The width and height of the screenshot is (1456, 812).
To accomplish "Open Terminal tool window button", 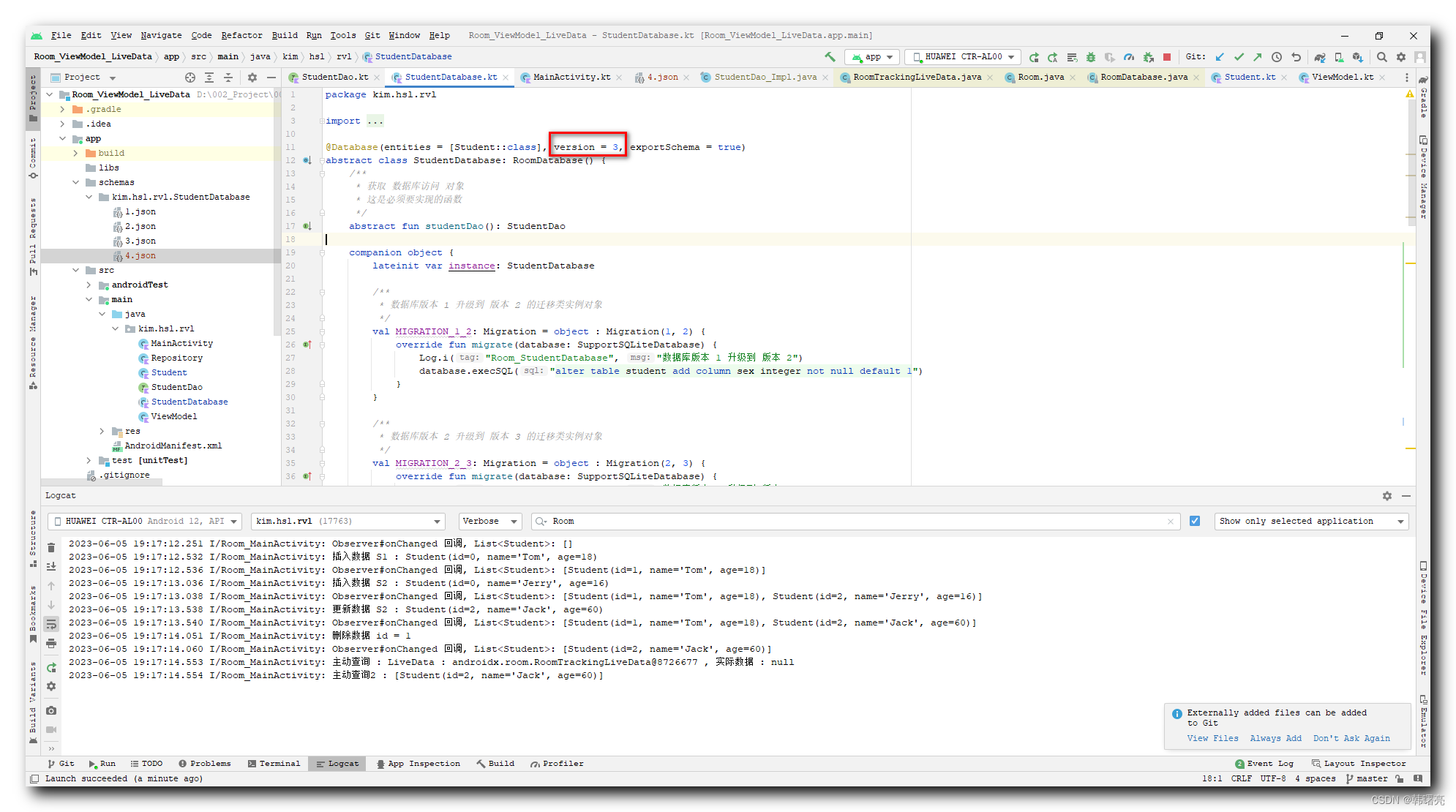I will click(274, 764).
